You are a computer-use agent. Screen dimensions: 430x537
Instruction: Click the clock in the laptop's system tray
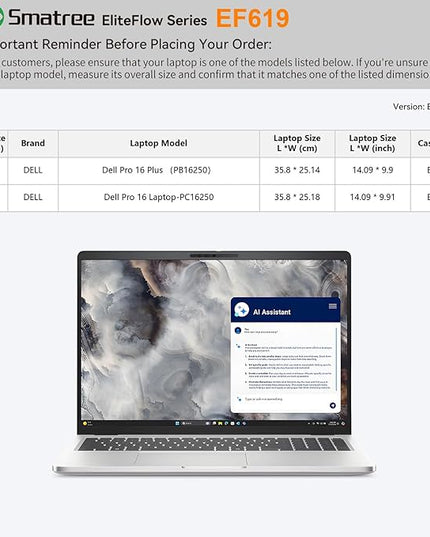[332, 424]
